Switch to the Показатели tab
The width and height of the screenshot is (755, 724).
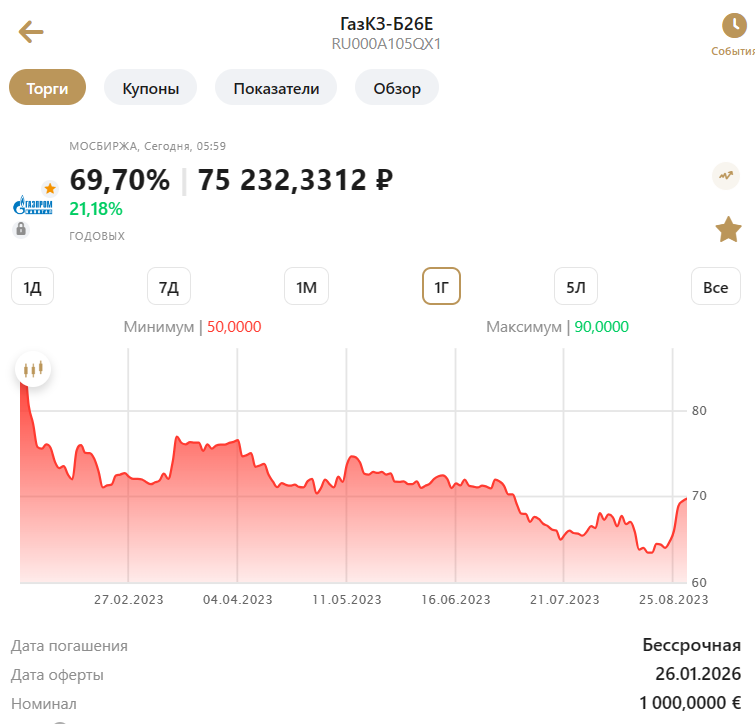click(x=276, y=88)
